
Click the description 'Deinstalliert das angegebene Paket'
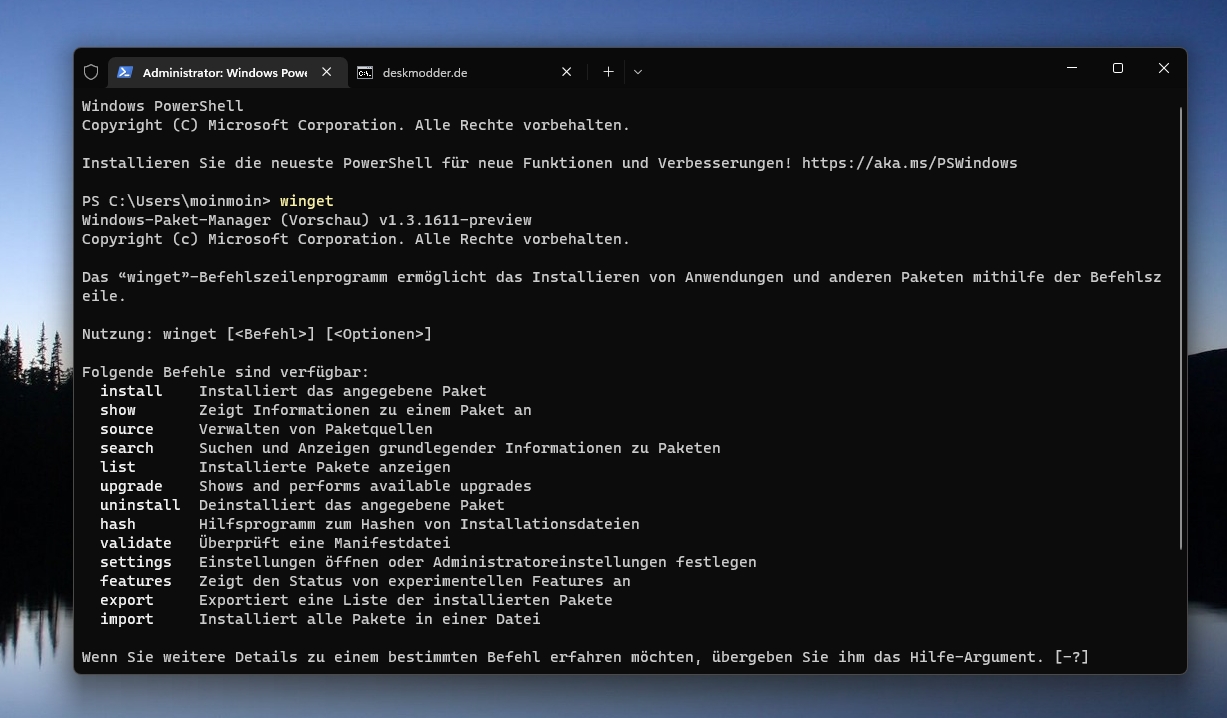click(x=352, y=505)
